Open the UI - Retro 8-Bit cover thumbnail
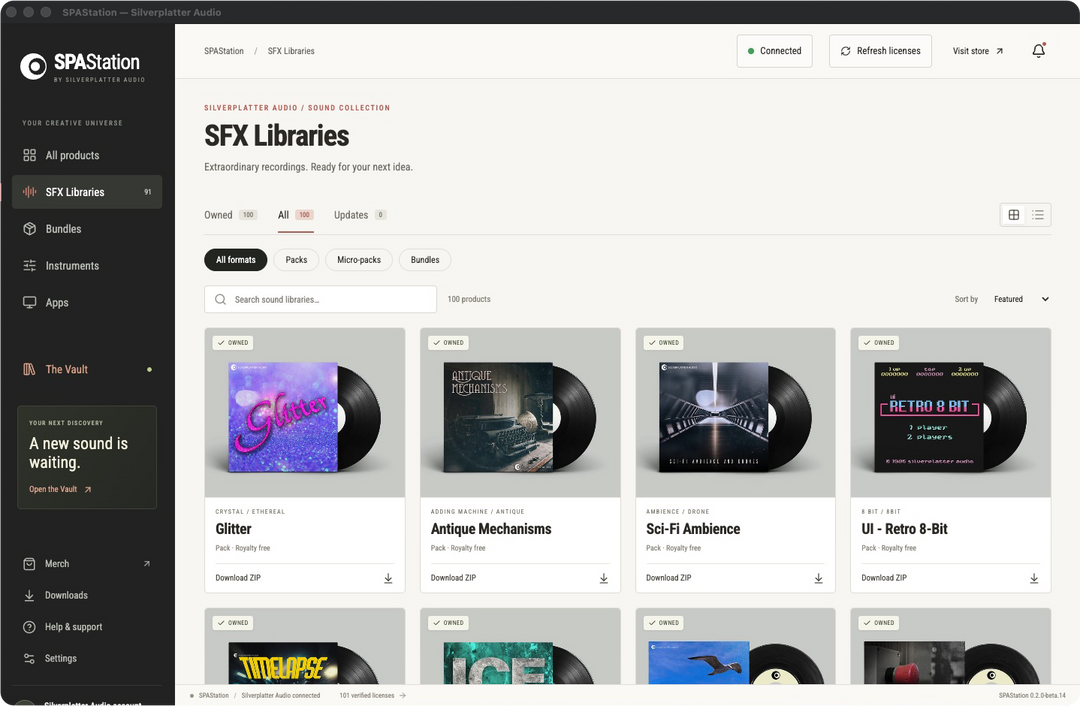Viewport: 1080px width, 706px height. pyautogui.click(x=951, y=413)
